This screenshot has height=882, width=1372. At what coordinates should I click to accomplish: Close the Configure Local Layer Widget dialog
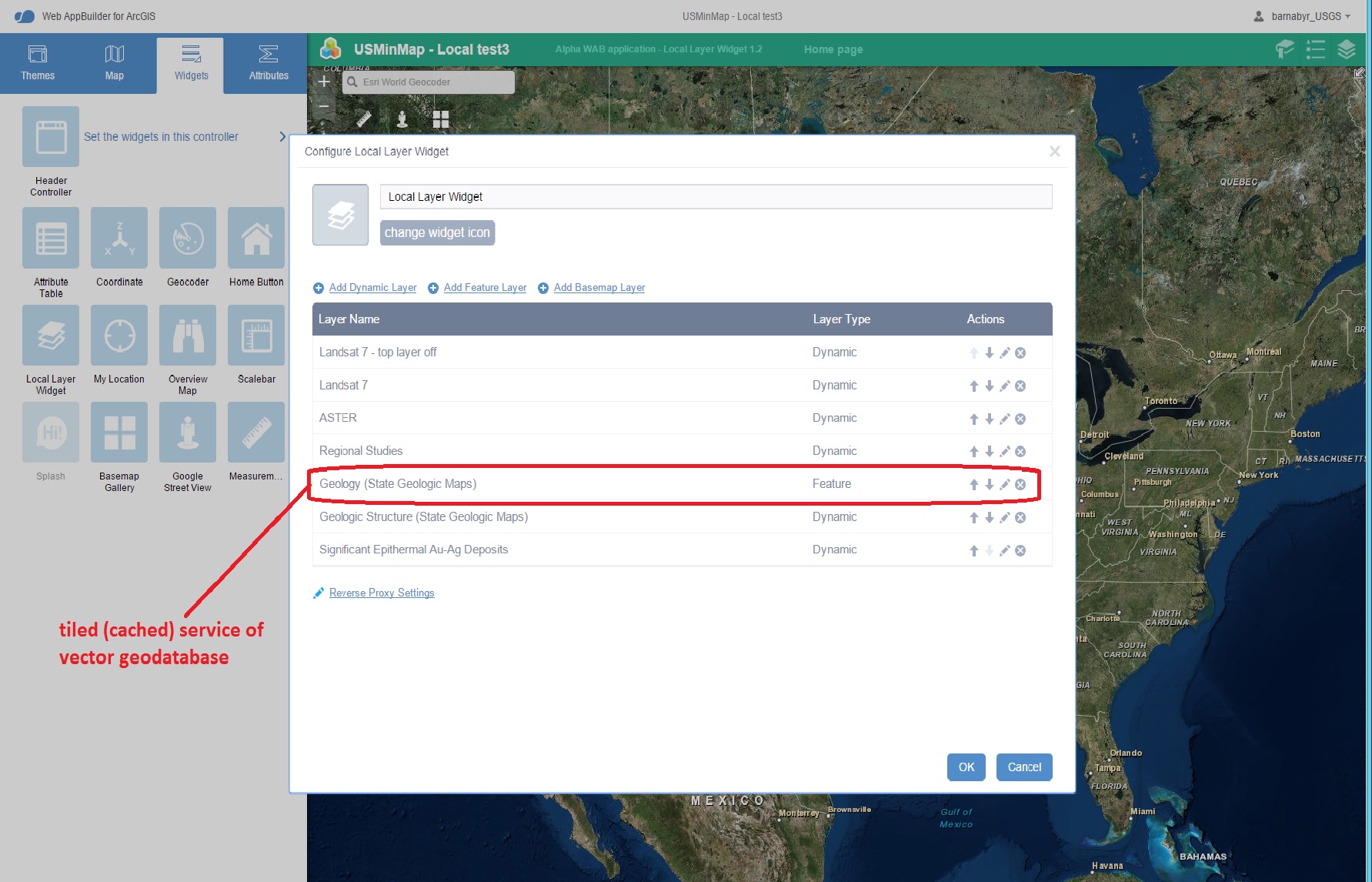coord(1055,152)
